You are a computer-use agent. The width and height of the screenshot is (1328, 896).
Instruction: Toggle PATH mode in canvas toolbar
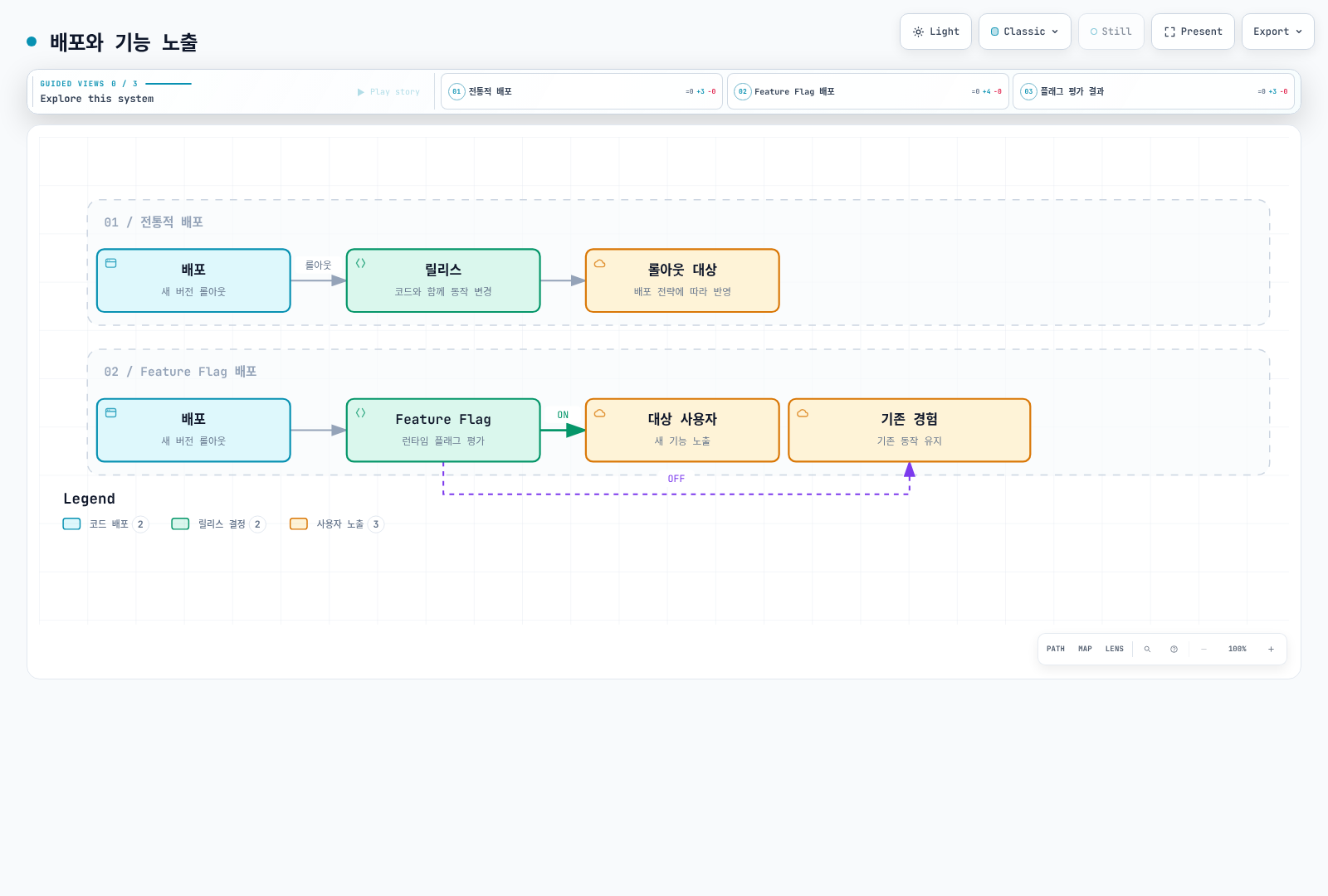tap(1056, 649)
